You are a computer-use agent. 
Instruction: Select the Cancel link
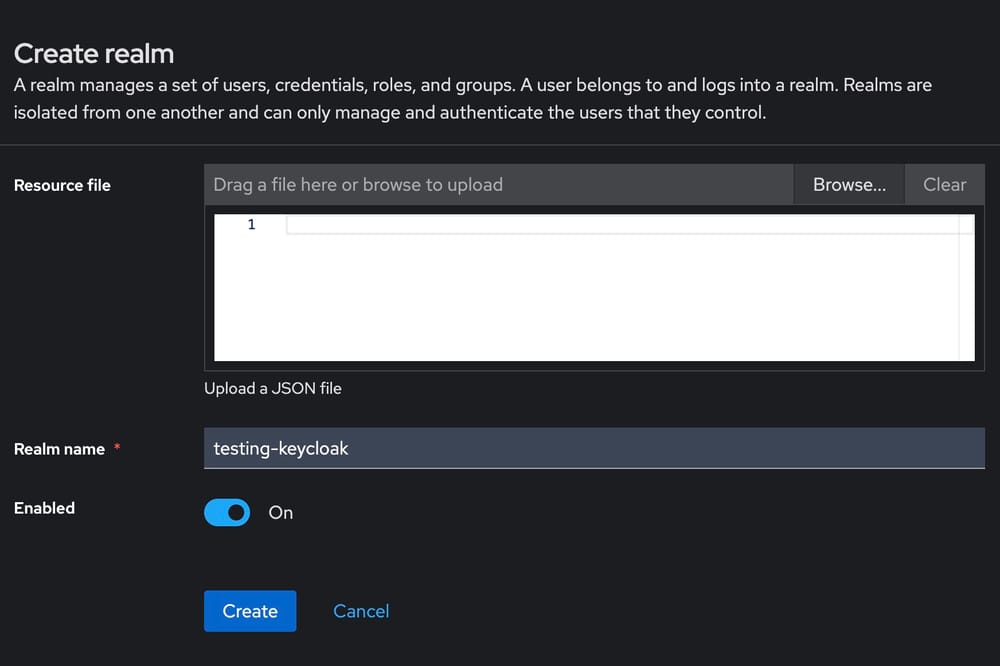[x=361, y=610]
